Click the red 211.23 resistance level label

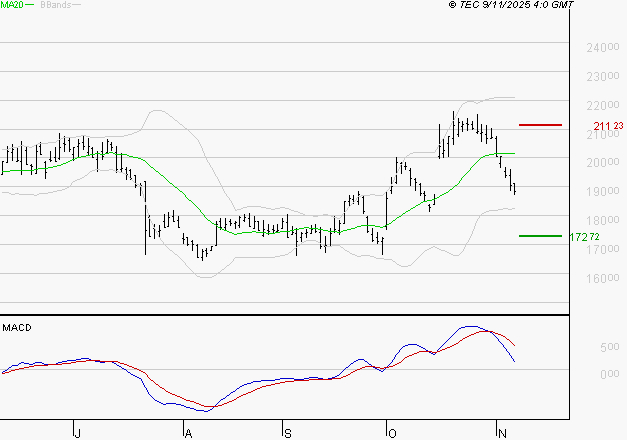coord(608,126)
